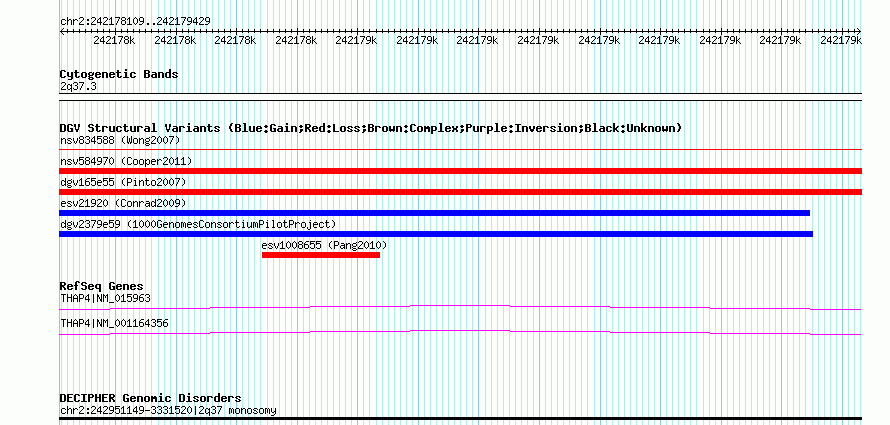The width and height of the screenshot is (890, 425).
Task: Select the DGV Structural Variants track heading
Action: click(x=371, y=128)
